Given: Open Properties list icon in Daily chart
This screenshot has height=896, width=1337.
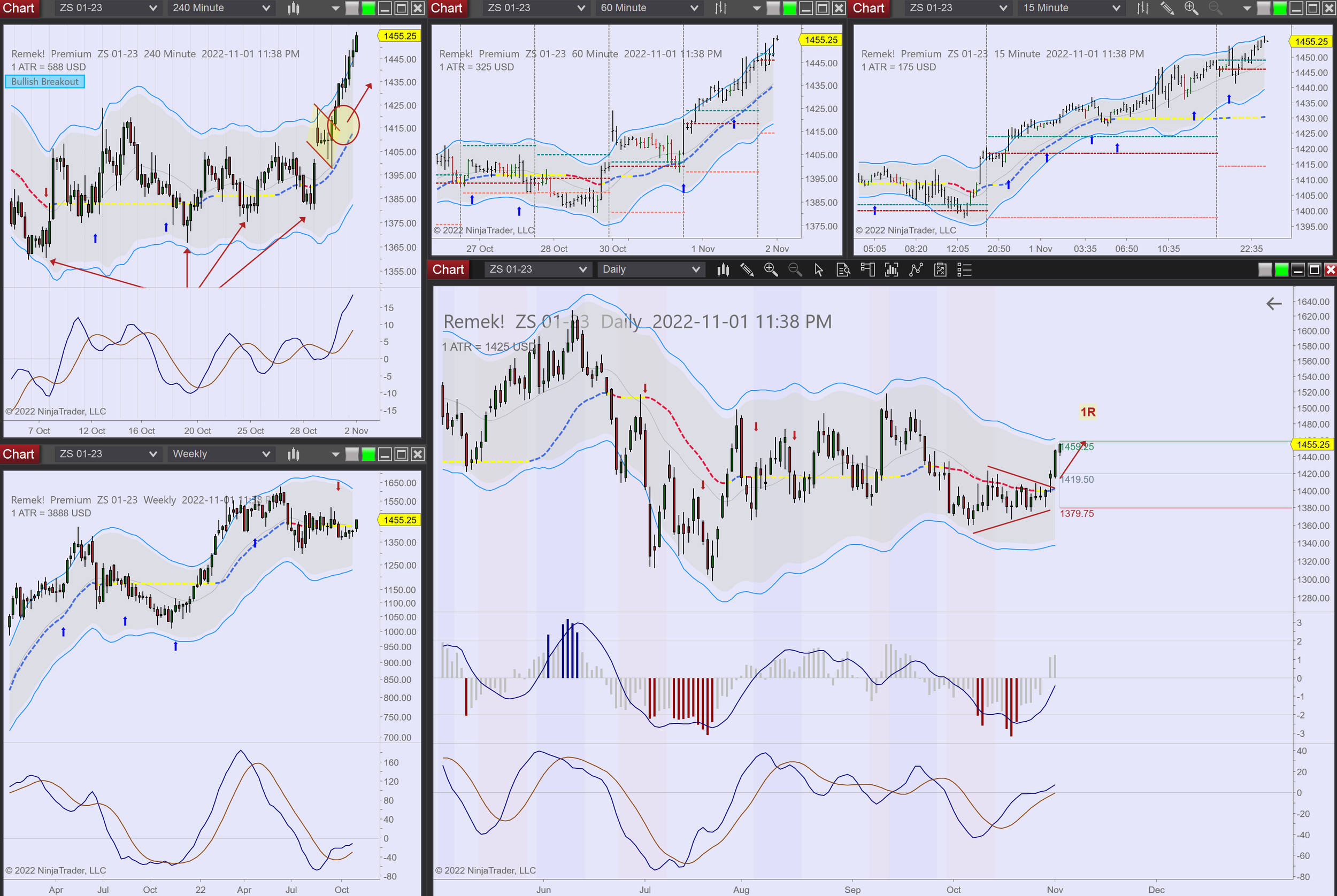Looking at the screenshot, I should pyautogui.click(x=964, y=269).
